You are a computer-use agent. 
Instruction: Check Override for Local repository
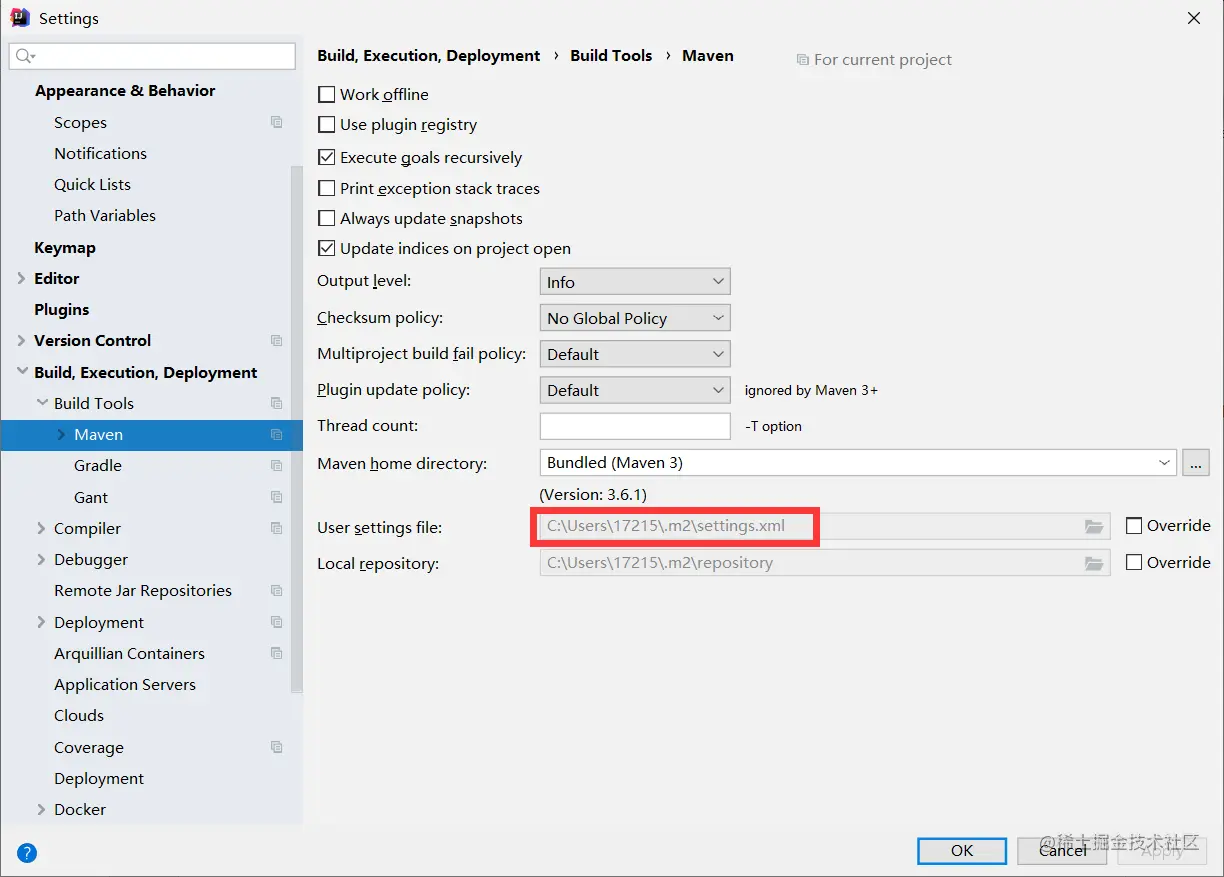pos(1134,563)
